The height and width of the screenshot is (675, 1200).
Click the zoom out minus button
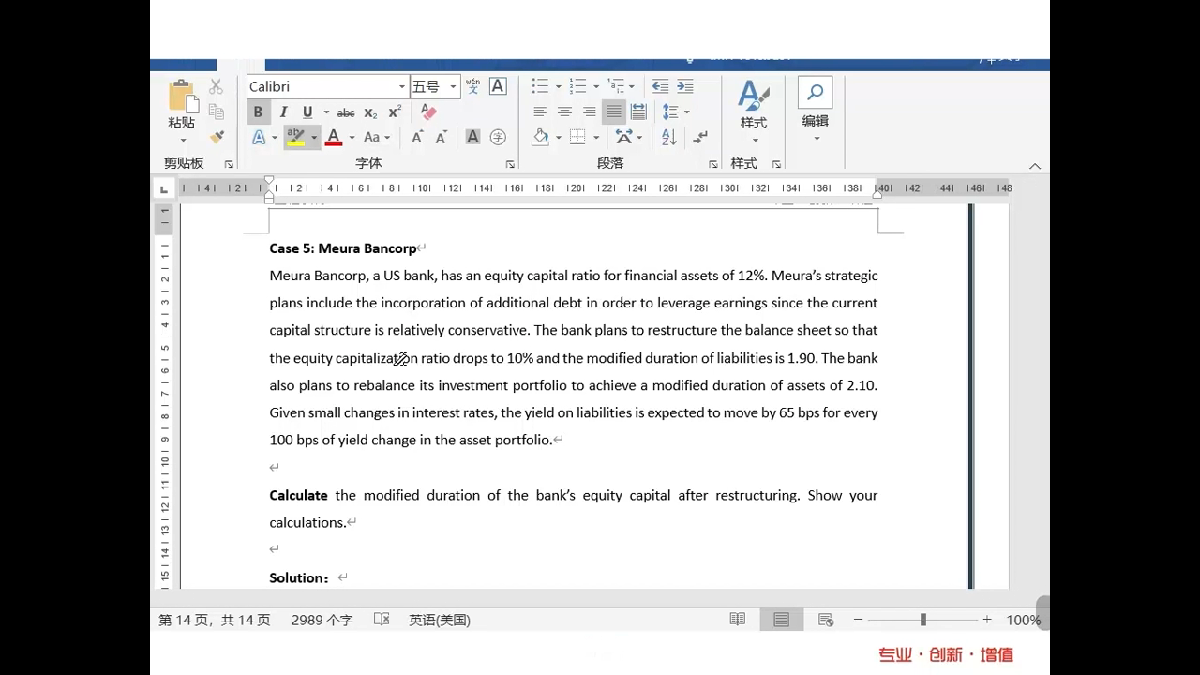tap(858, 620)
